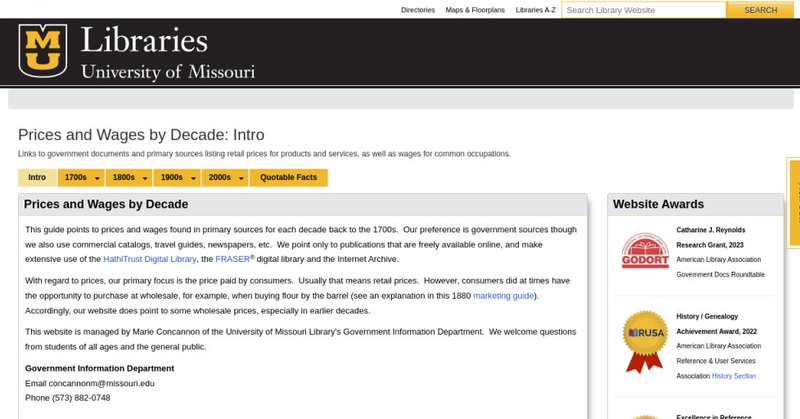Open the Directories link

(x=418, y=10)
